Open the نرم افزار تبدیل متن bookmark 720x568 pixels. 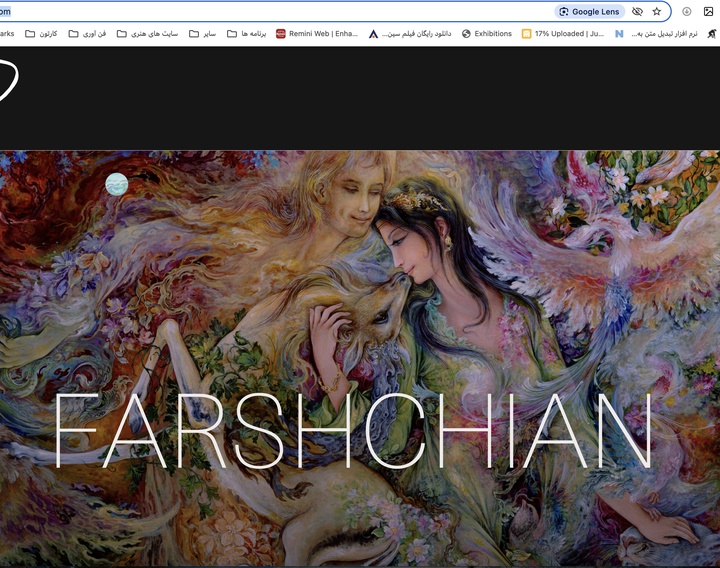tap(656, 34)
